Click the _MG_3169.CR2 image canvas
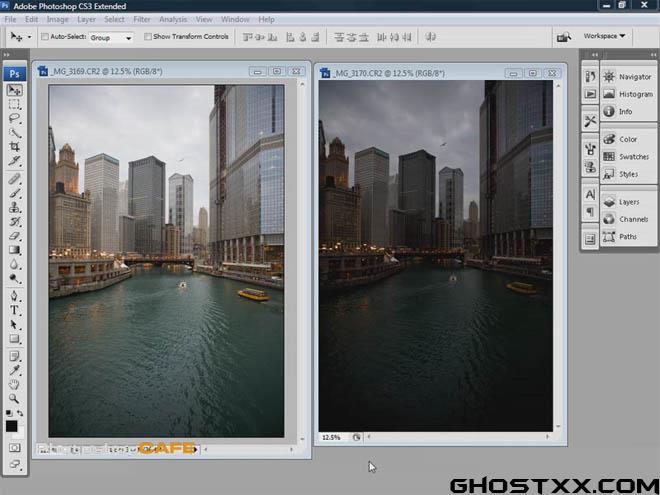This screenshot has height=495, width=660. coord(166,261)
